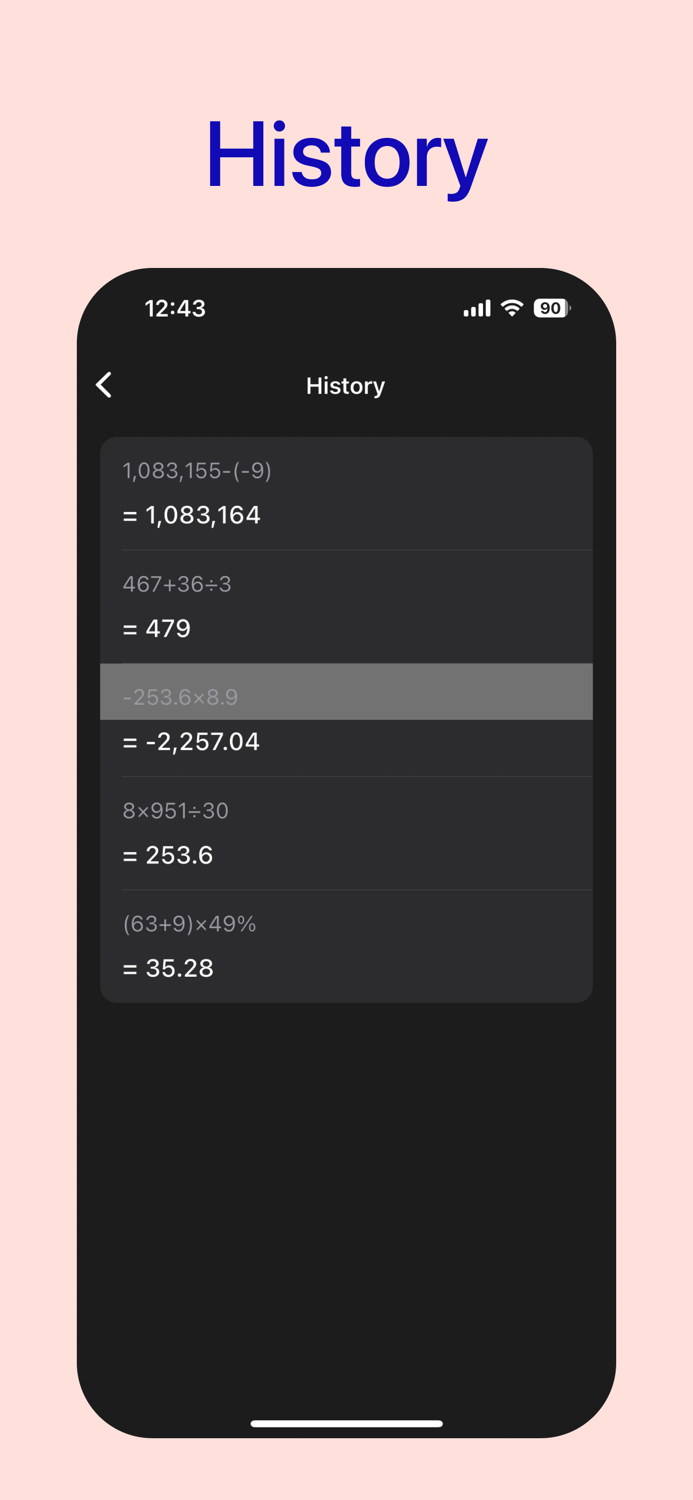Viewport: 693px width, 1500px height.
Task: Tap the 8×951÷30 calculation
Action: [x=175, y=811]
